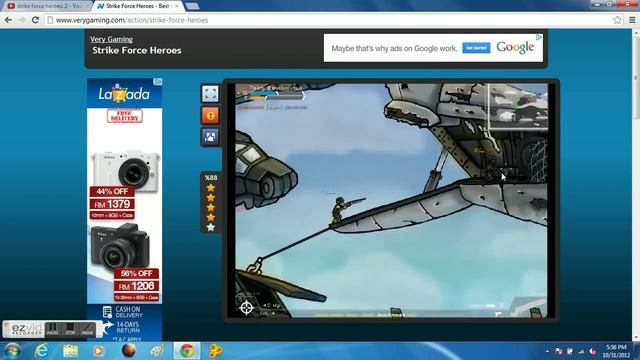Click the RM 1206 price tag
The image size is (640, 360).
tap(136, 286)
